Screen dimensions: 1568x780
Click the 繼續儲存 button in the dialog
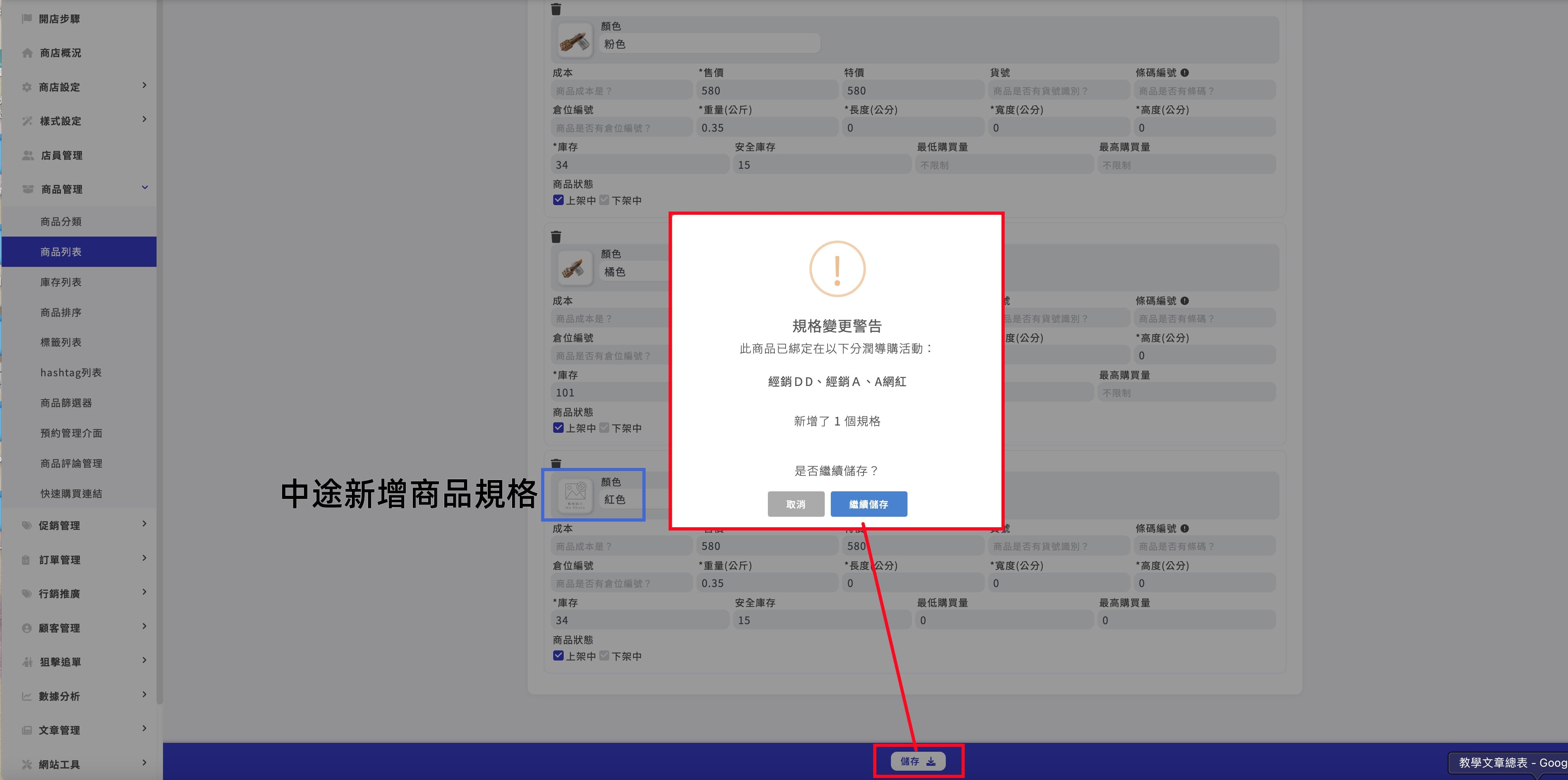pyautogui.click(x=869, y=504)
